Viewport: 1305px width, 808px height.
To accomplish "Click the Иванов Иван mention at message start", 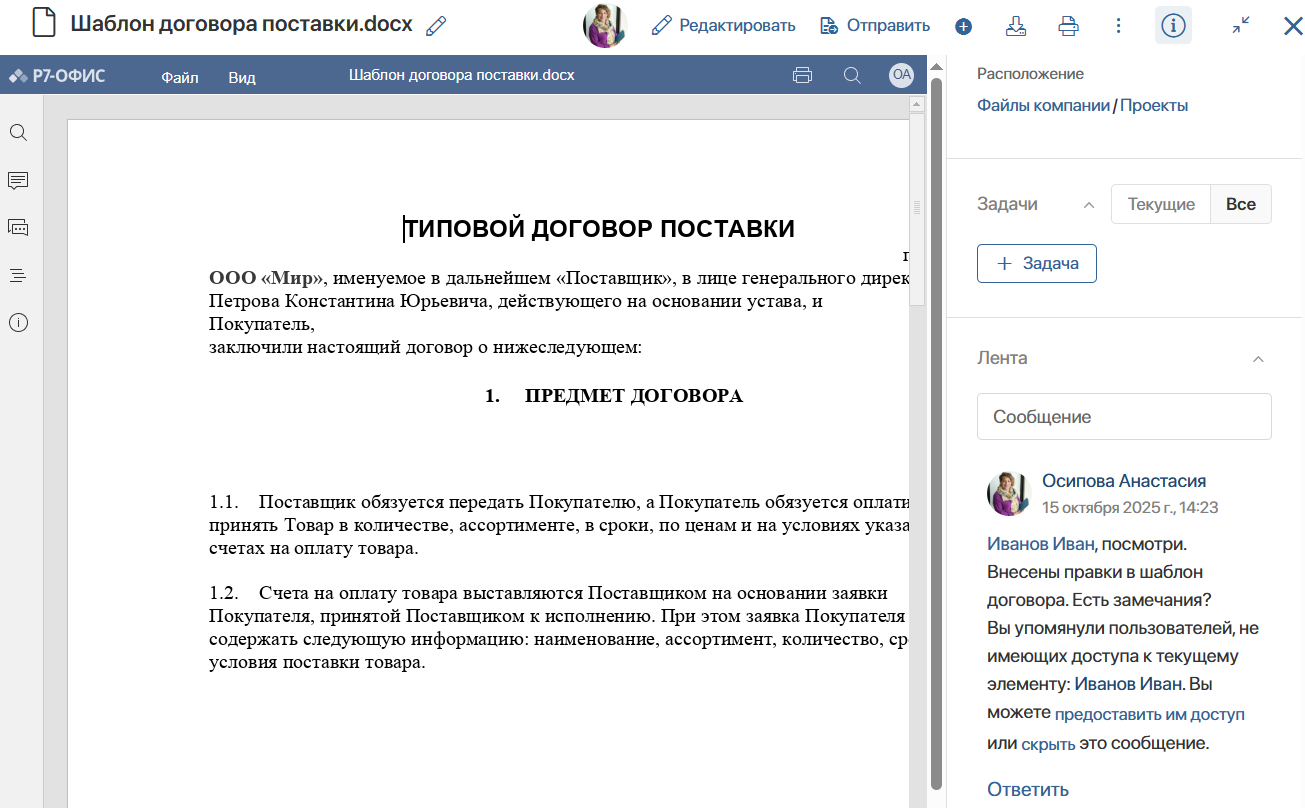I will [1041, 544].
